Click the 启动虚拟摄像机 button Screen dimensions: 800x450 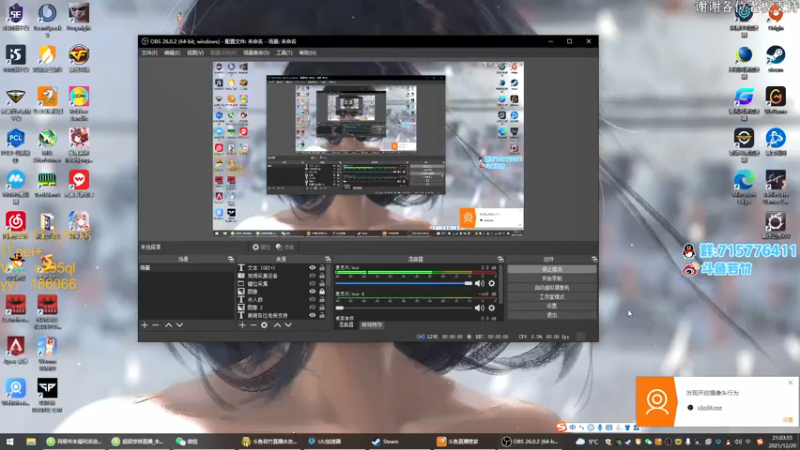tap(552, 287)
